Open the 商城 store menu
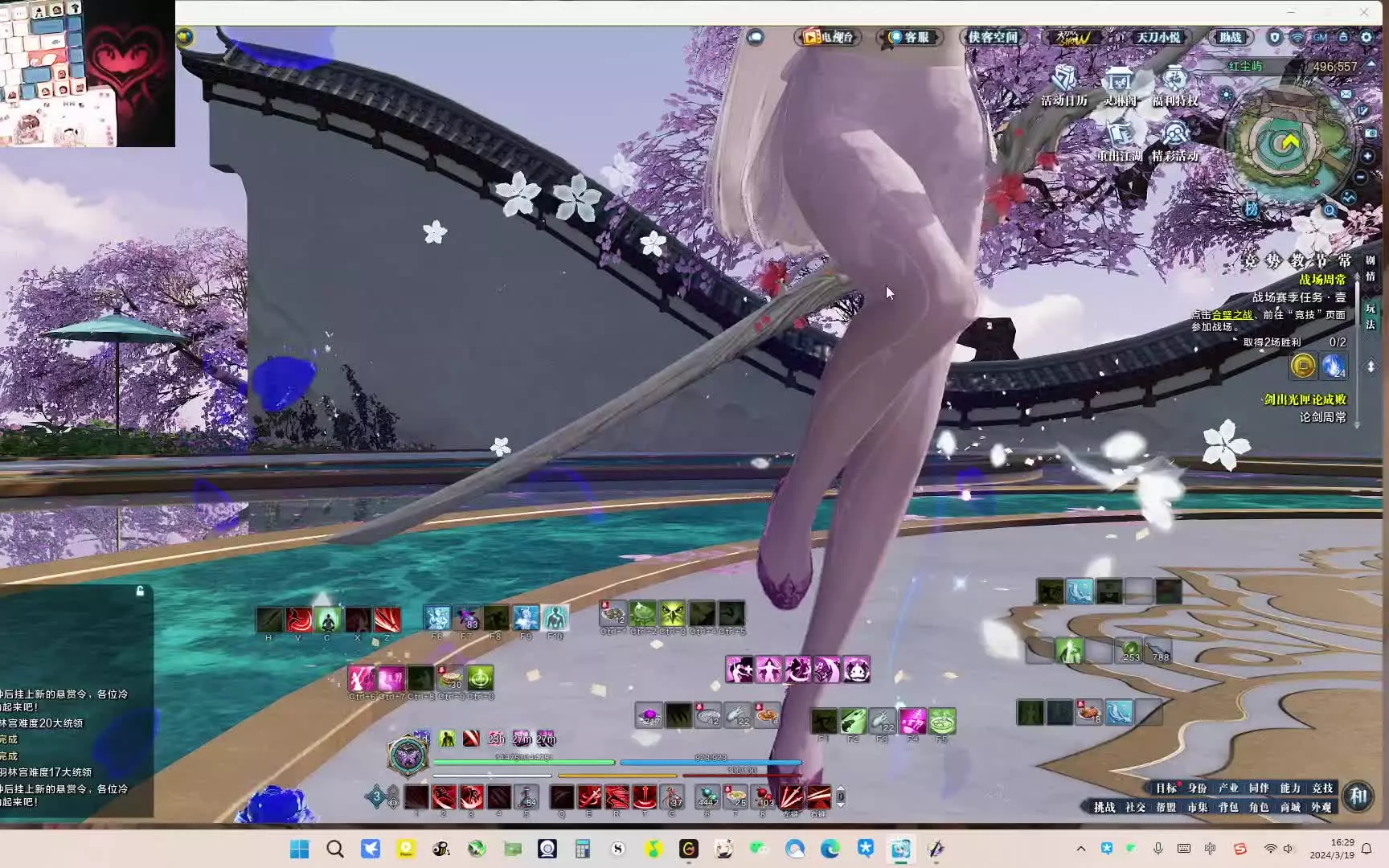Image resolution: width=1389 pixels, height=868 pixels. pos(1290,807)
